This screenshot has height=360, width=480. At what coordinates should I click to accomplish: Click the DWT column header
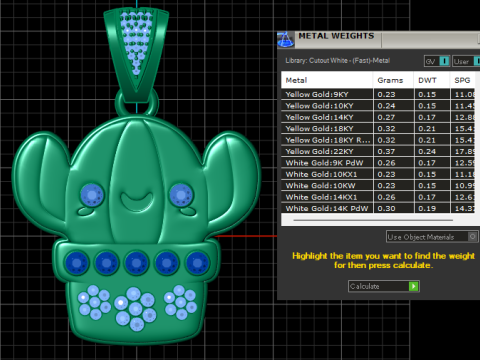432,80
